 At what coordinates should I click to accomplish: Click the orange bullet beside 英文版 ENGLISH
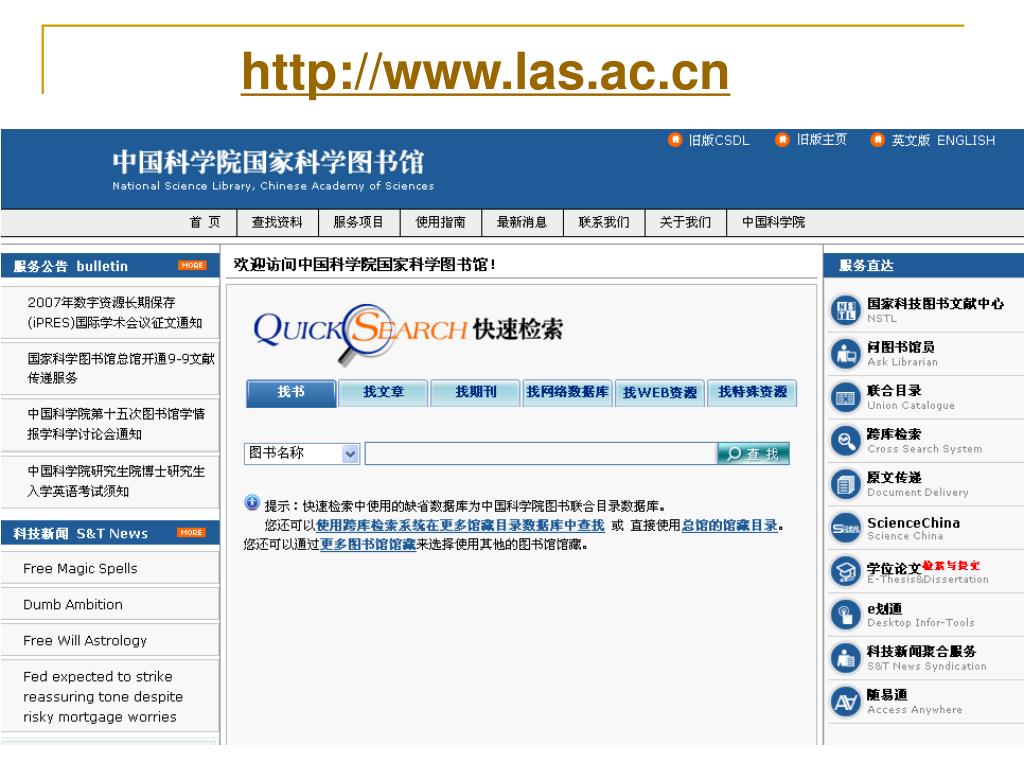878,140
